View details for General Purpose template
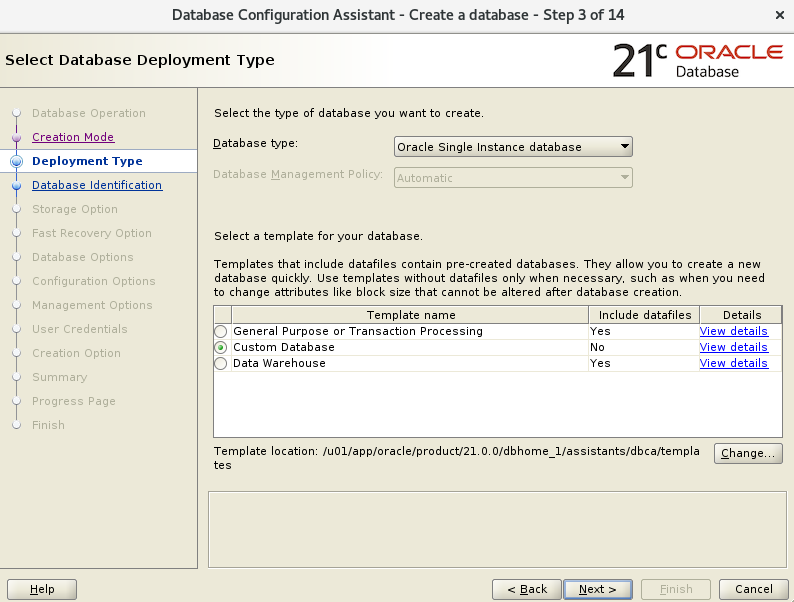 pos(733,331)
